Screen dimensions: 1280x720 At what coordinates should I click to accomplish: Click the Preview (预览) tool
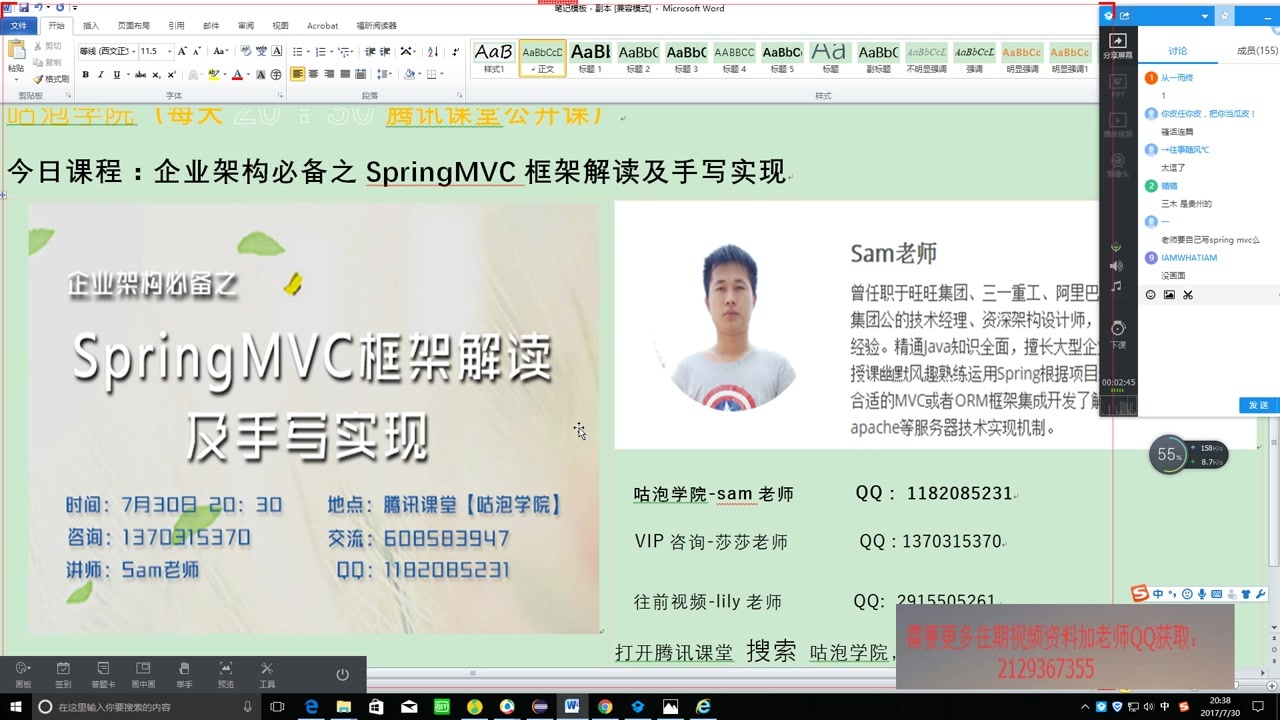point(226,675)
